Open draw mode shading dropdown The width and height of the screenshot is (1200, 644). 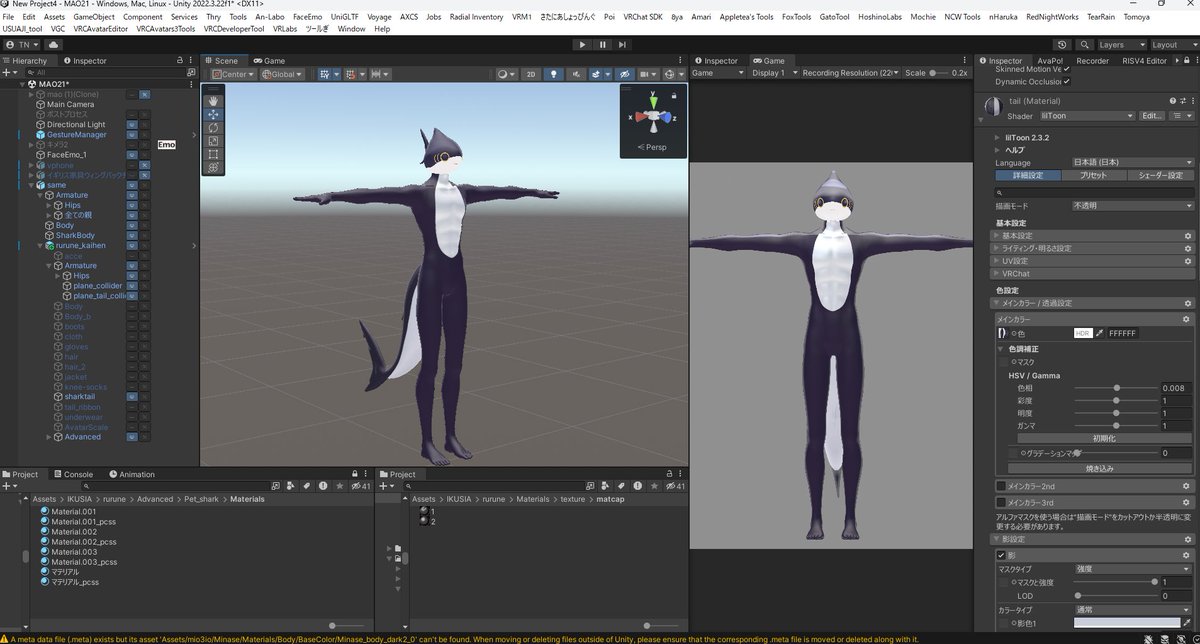click(506, 74)
